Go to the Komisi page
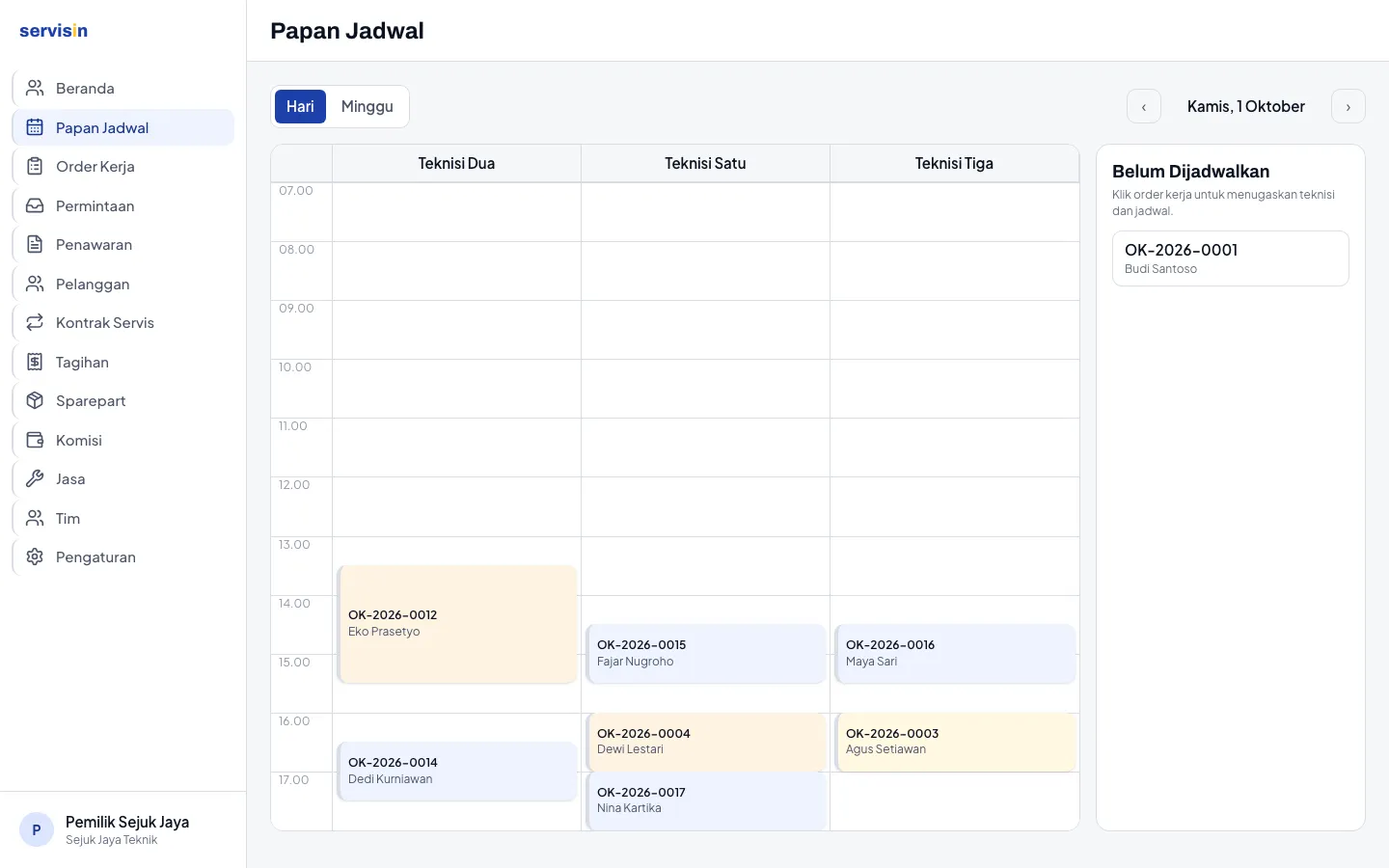The image size is (1389, 868). [x=123, y=440]
